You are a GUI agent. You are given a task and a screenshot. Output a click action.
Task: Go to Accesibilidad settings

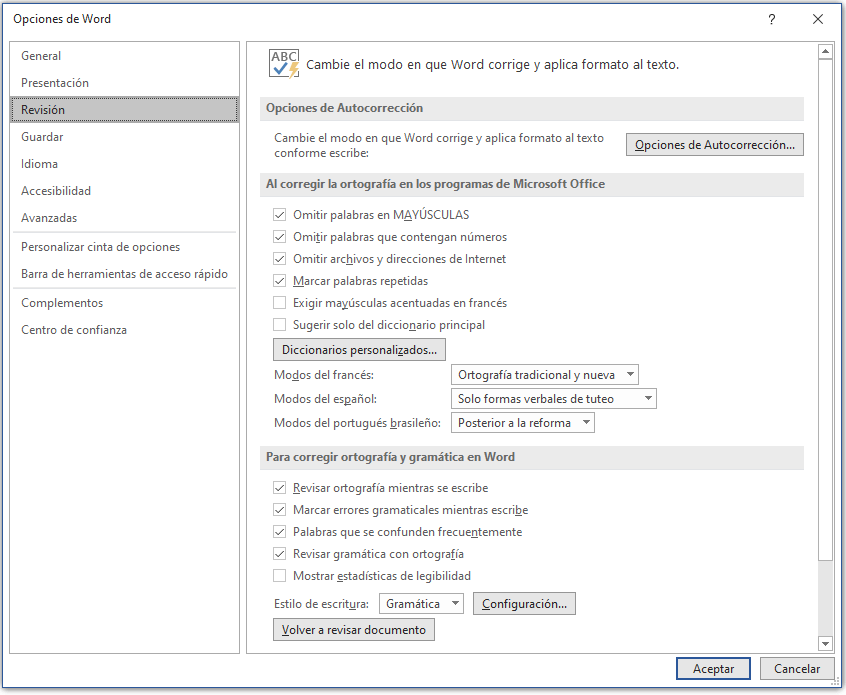tap(124, 190)
